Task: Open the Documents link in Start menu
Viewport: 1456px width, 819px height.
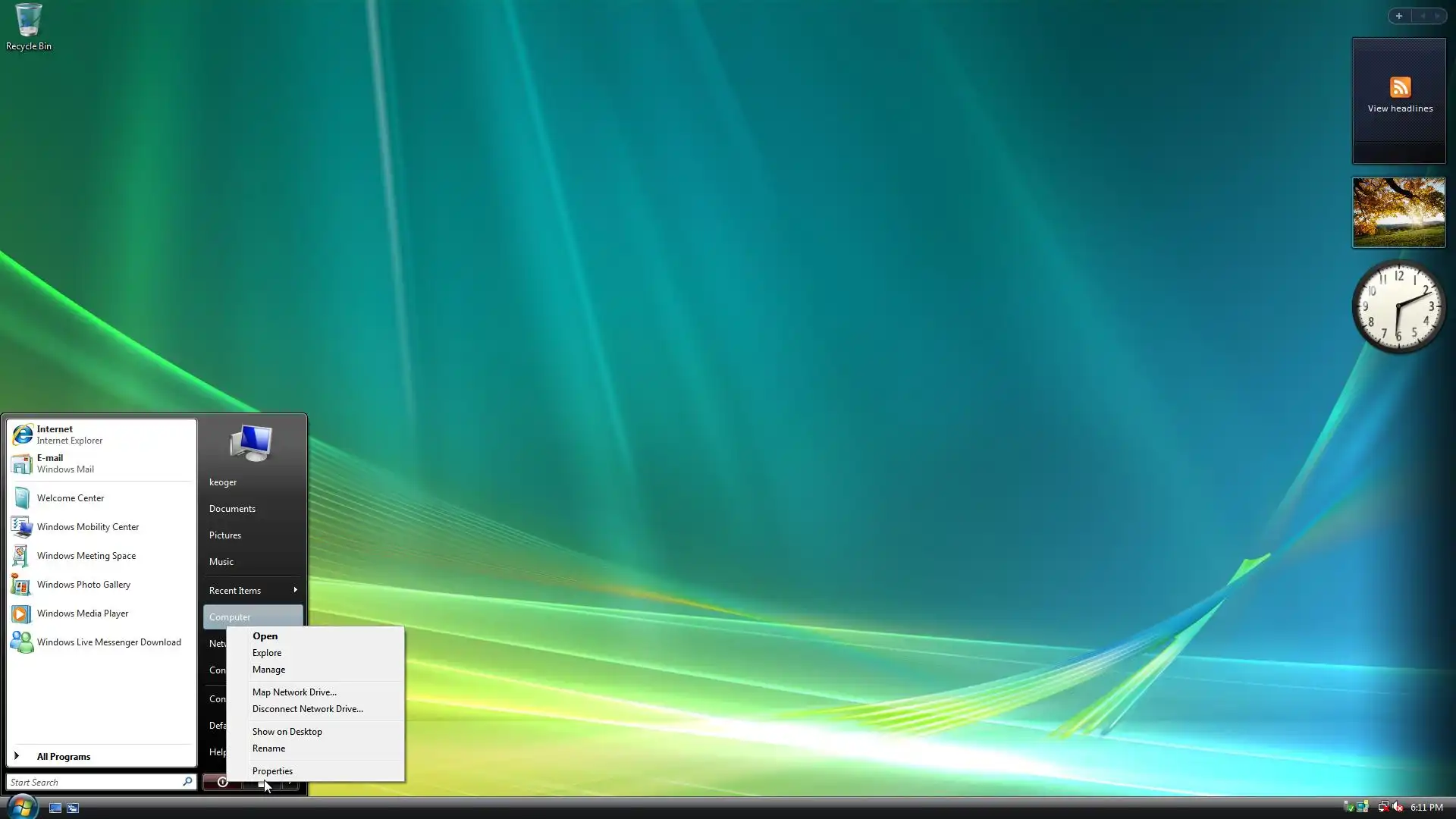Action: click(232, 509)
